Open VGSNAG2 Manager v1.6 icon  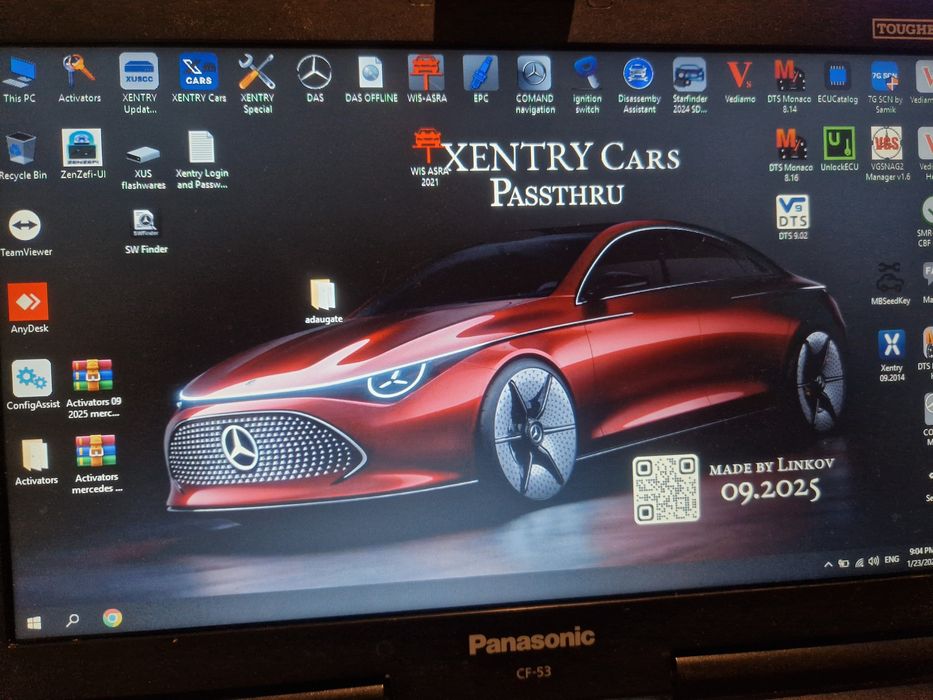coord(887,154)
